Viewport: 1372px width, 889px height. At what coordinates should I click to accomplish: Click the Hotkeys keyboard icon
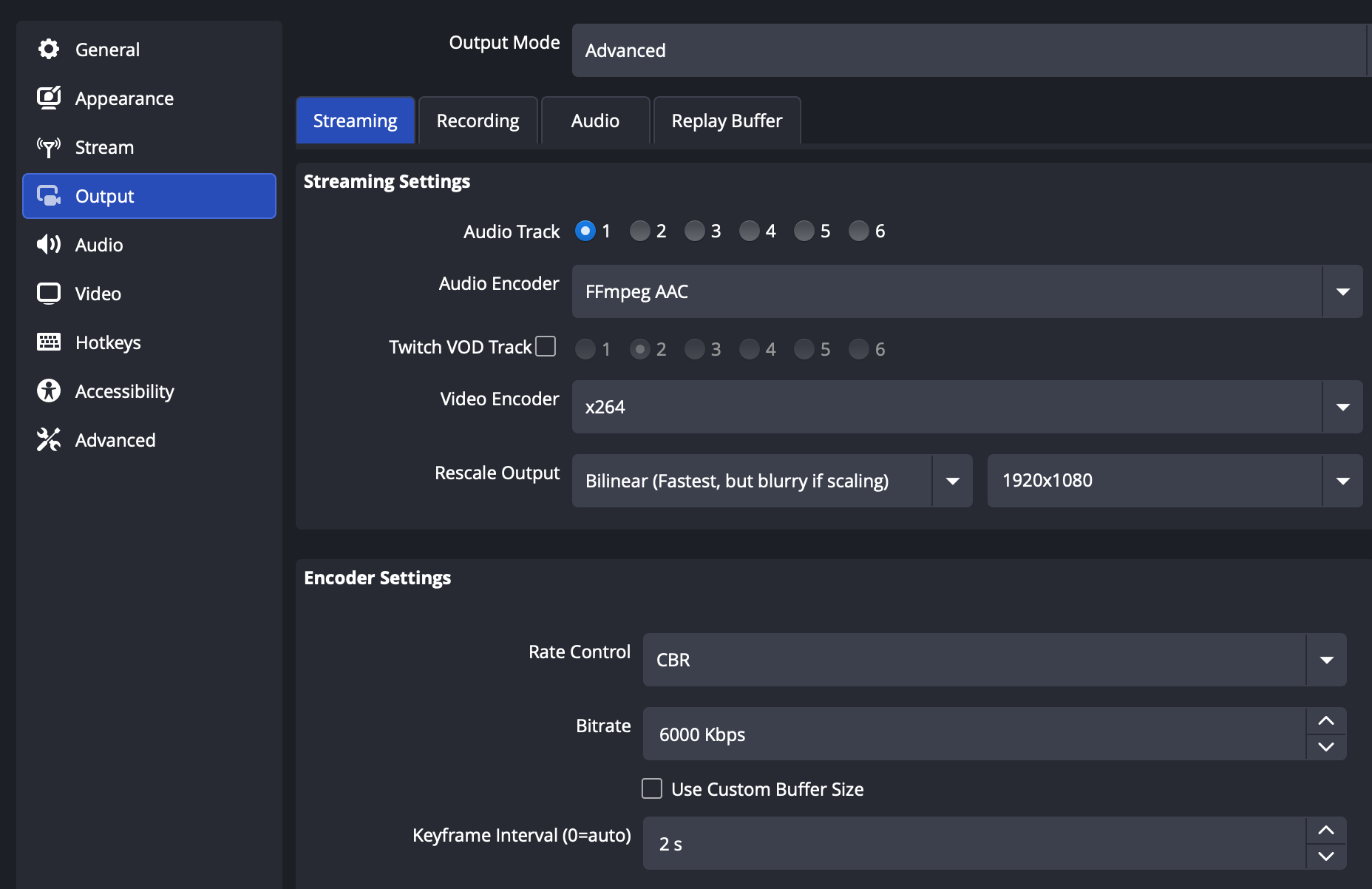(x=49, y=342)
